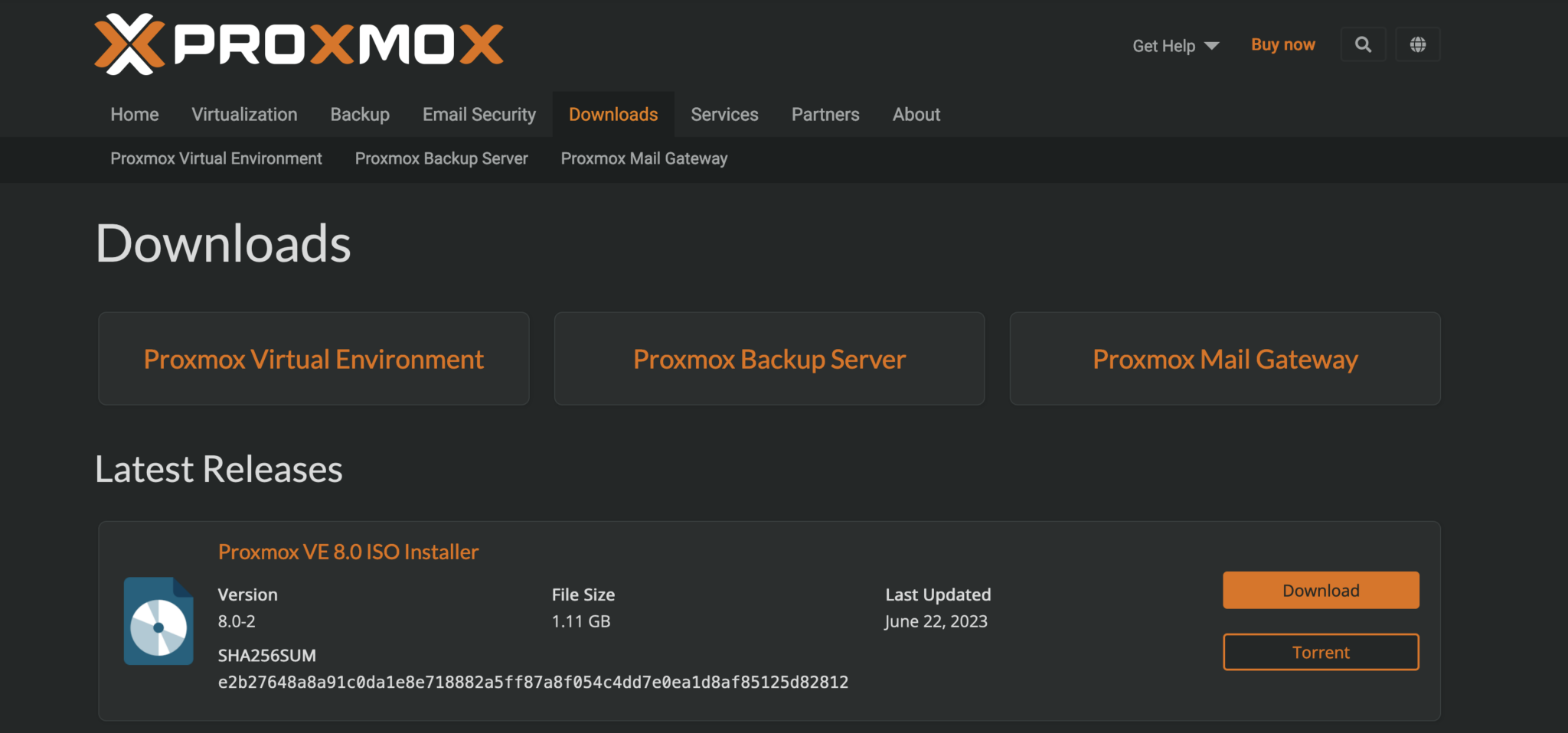Open Proxmox VE 8.0 ISO Installer link
The height and width of the screenshot is (733, 1568).
point(348,551)
